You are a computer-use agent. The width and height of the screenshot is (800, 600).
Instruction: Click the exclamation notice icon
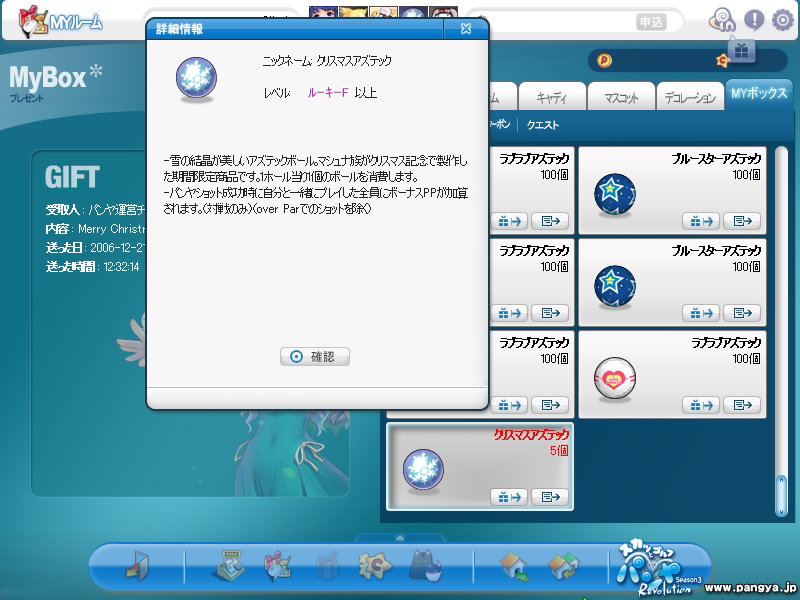(754, 19)
